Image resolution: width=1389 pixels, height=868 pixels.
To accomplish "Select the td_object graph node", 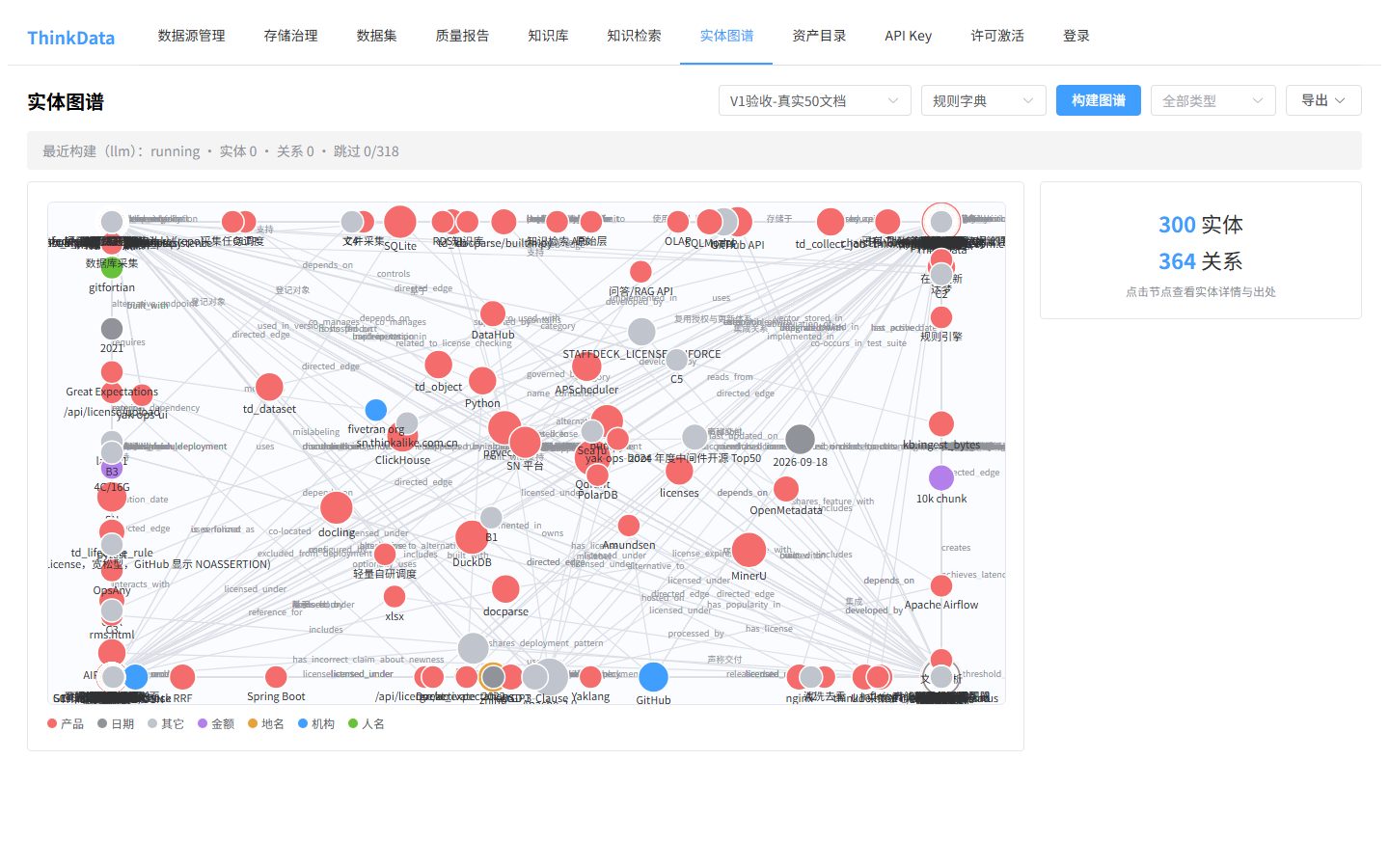I will 439,365.
